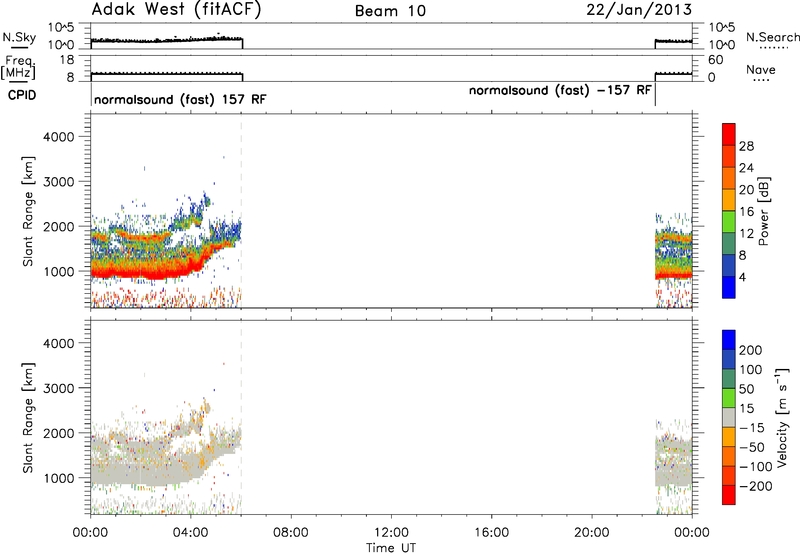Click the "16:00" time tick label
800x554 pixels.
coord(491,533)
